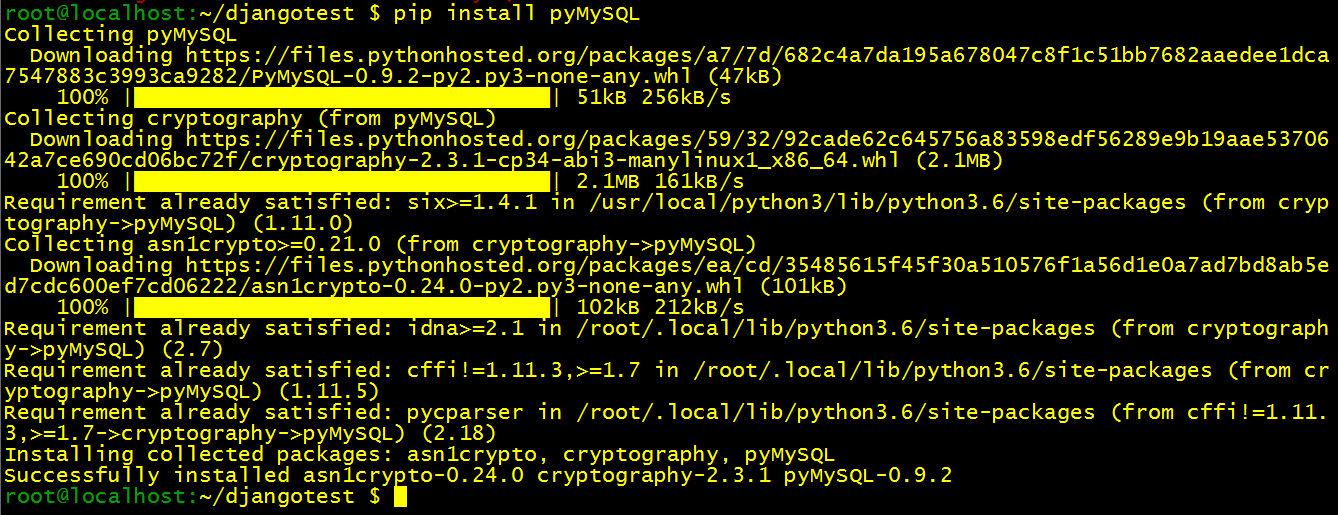
Task: Click the yellow cursor block at the final prompt
Action: pyautogui.click(x=400, y=497)
